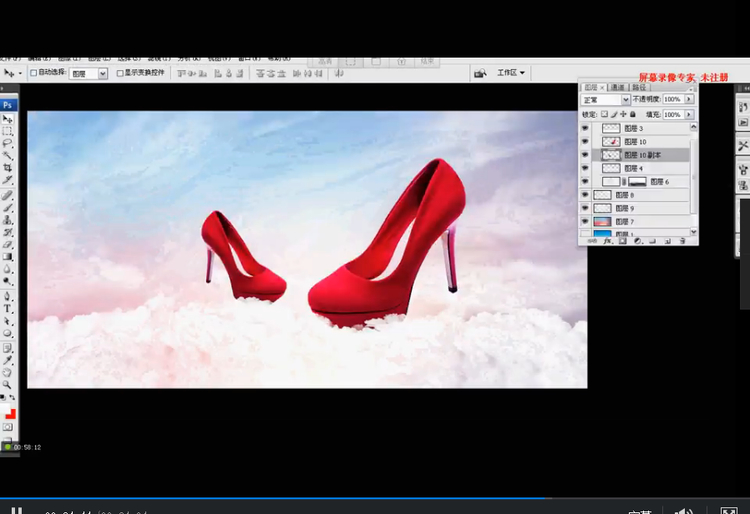Screen dimensions: 750x514
Task: Hide layer 图层 8
Action: [x=585, y=195]
